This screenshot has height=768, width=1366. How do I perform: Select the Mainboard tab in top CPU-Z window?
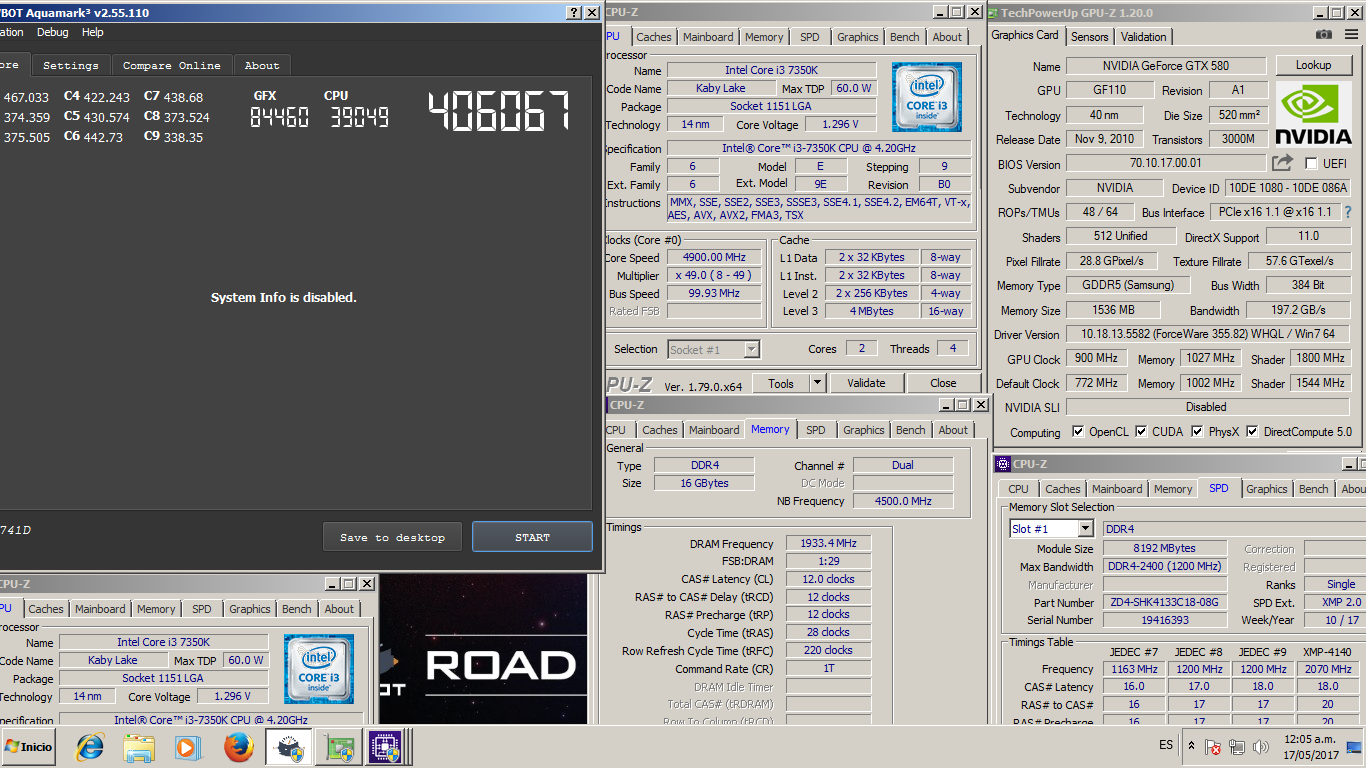coord(708,37)
